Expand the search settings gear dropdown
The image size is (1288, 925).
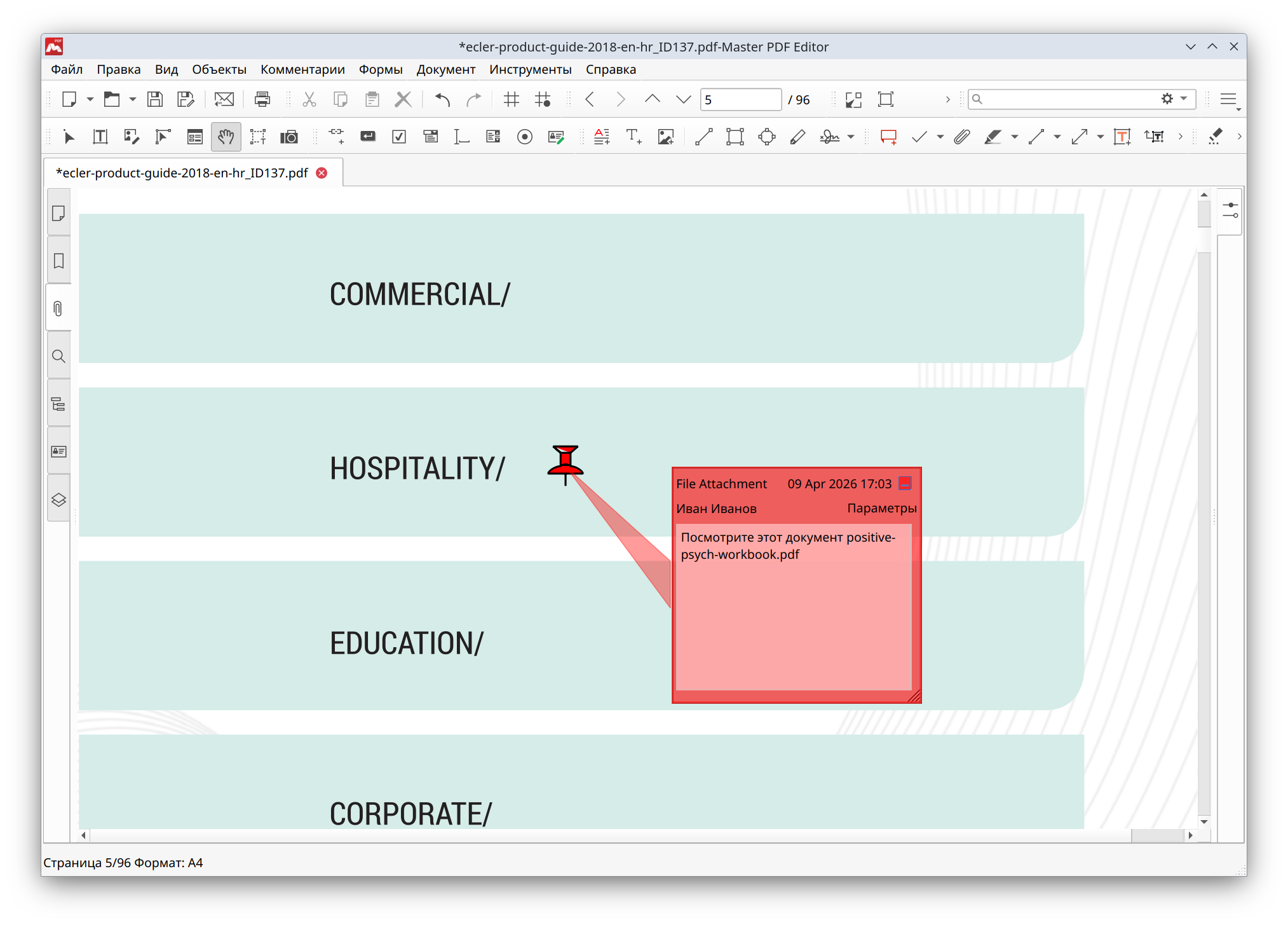click(1183, 99)
